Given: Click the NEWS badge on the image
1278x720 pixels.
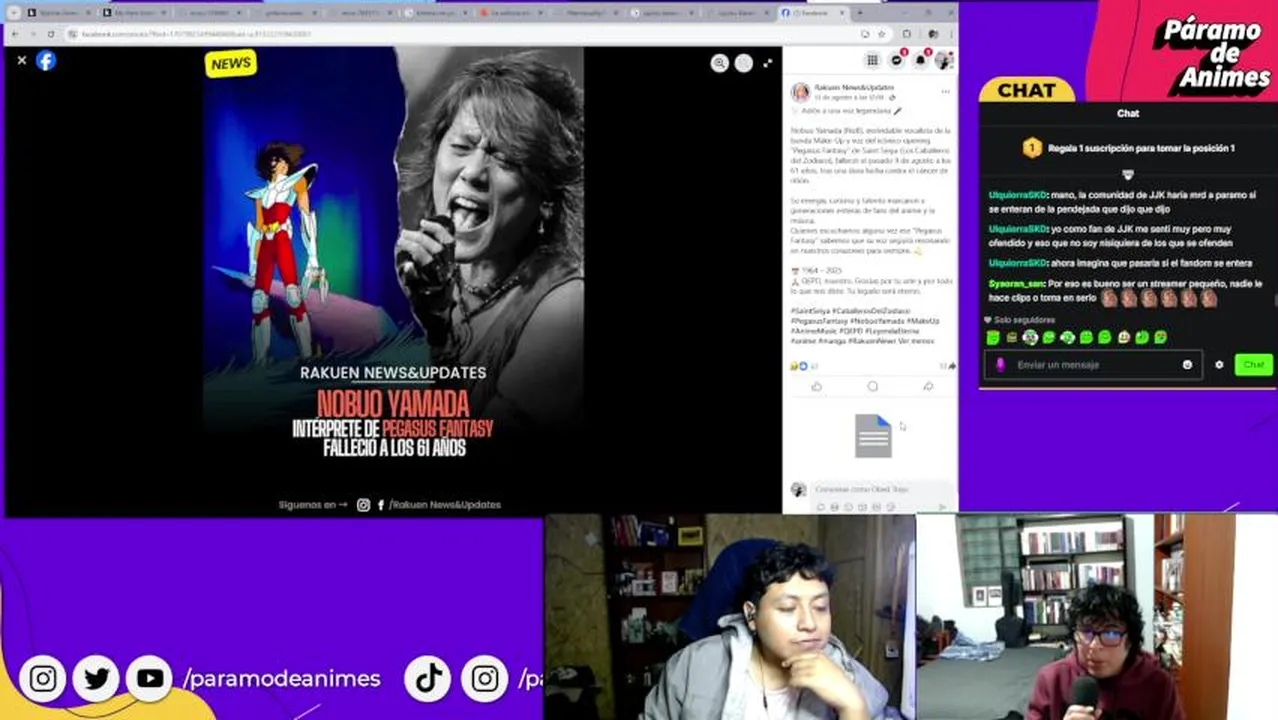Looking at the screenshot, I should pos(231,64).
